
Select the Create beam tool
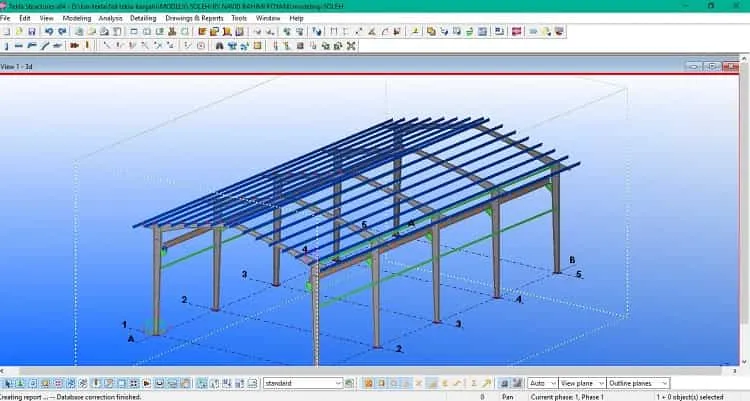click(19, 46)
